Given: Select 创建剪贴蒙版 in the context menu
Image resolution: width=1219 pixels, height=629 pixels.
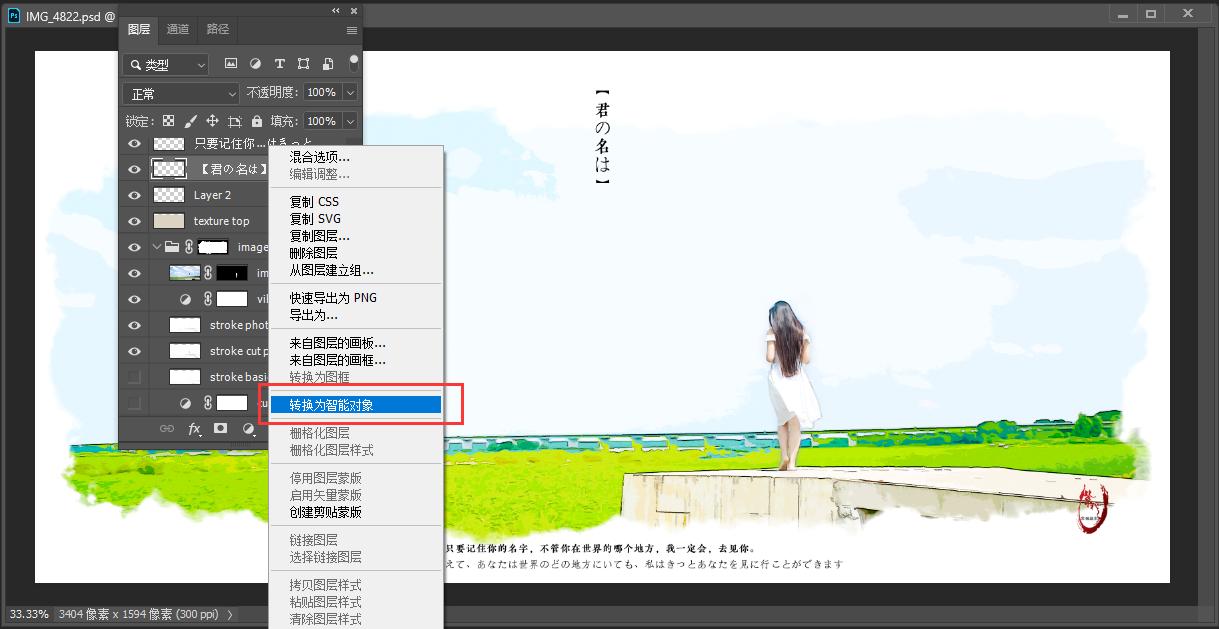Looking at the screenshot, I should tap(325, 512).
